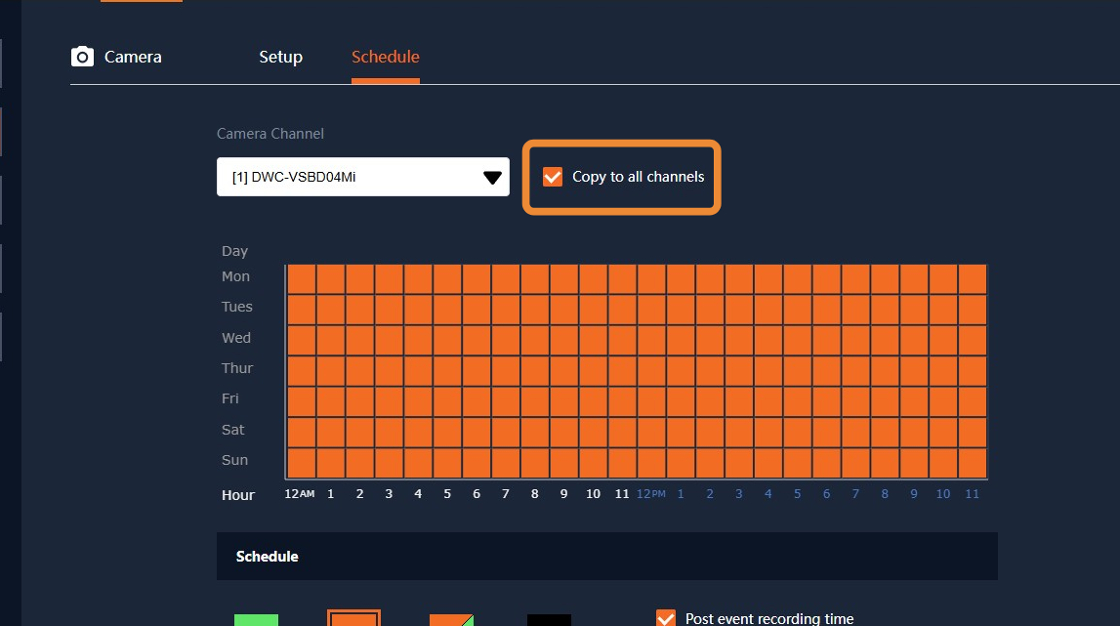Click the Wednesday 2PM schedule cell

coord(710,340)
